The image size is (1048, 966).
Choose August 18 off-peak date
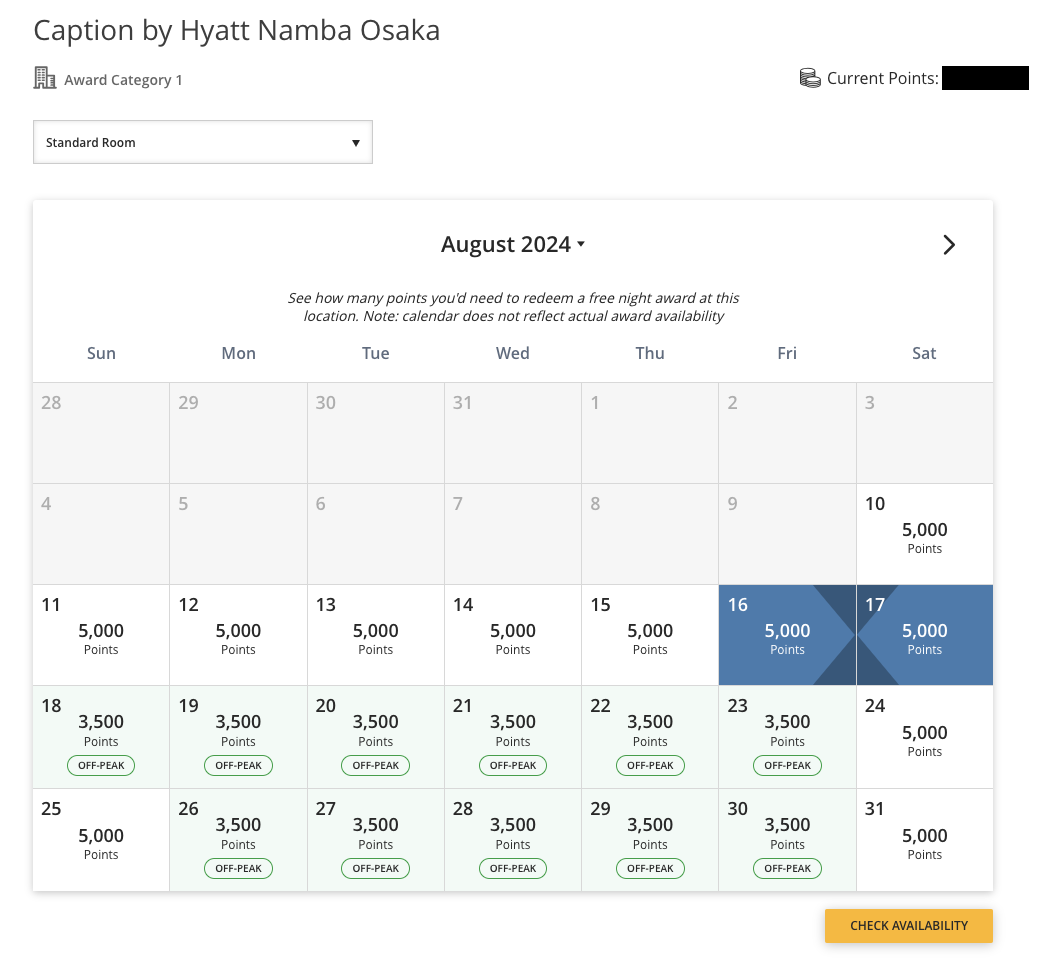[x=101, y=737]
